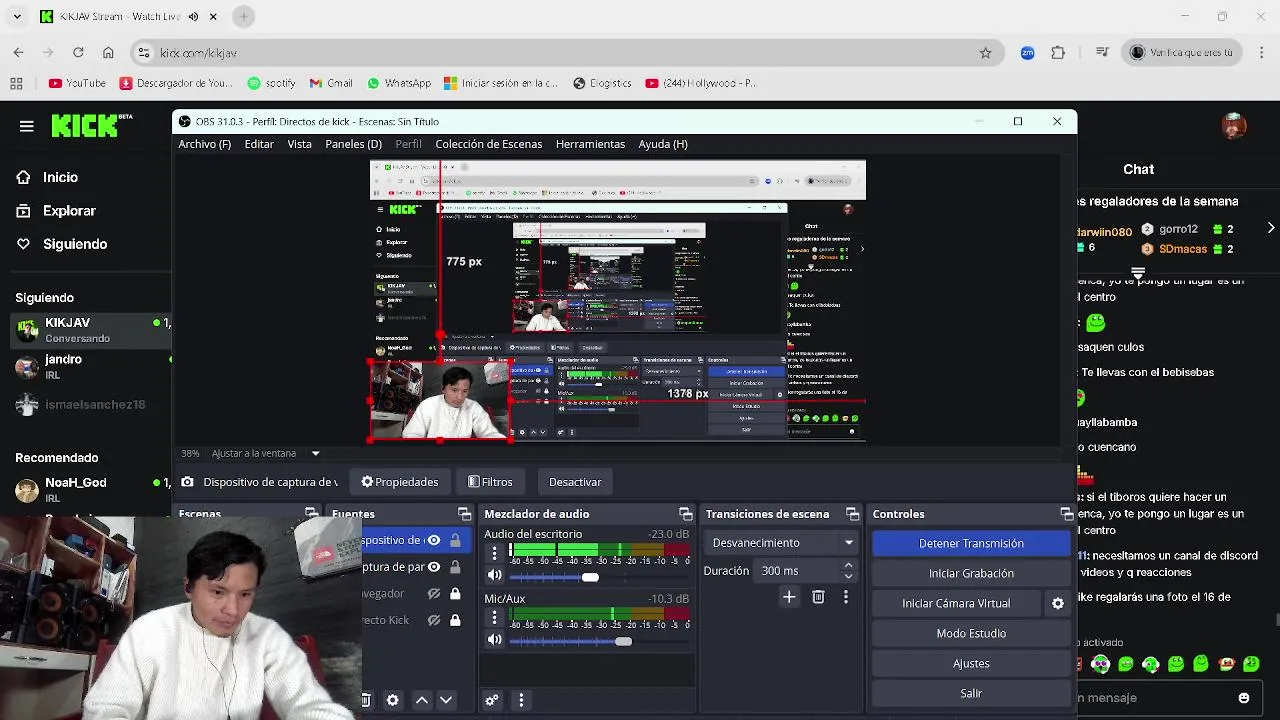
Task: Lock the Captura de pantalla source
Action: pyautogui.click(x=455, y=567)
